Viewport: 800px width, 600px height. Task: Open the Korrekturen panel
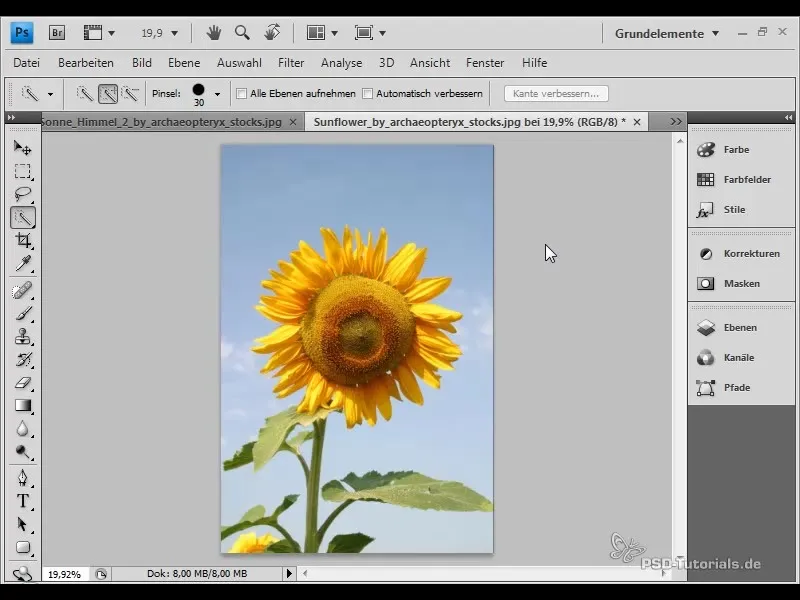[x=741, y=254]
